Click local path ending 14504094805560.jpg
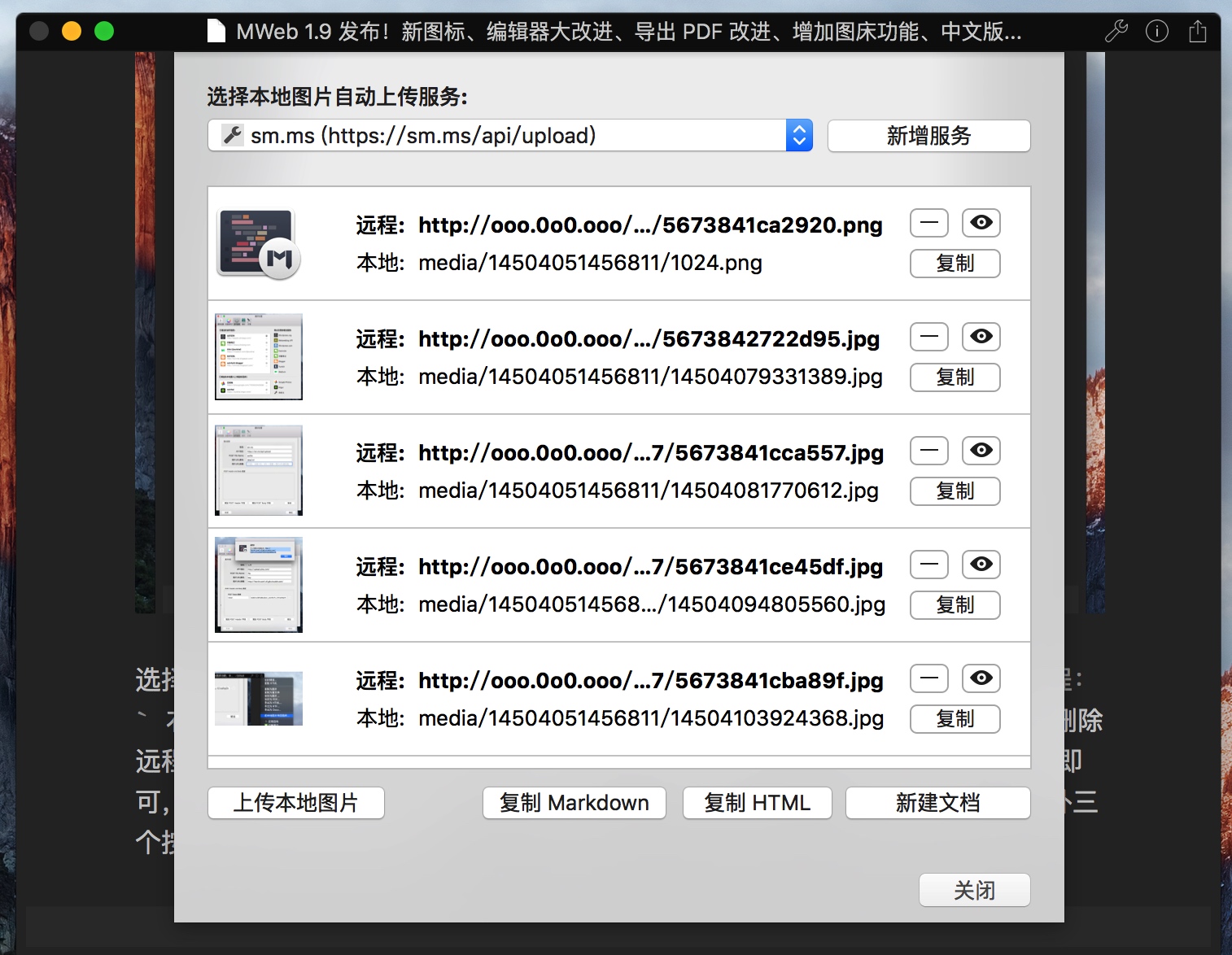1232x955 pixels. [652, 604]
